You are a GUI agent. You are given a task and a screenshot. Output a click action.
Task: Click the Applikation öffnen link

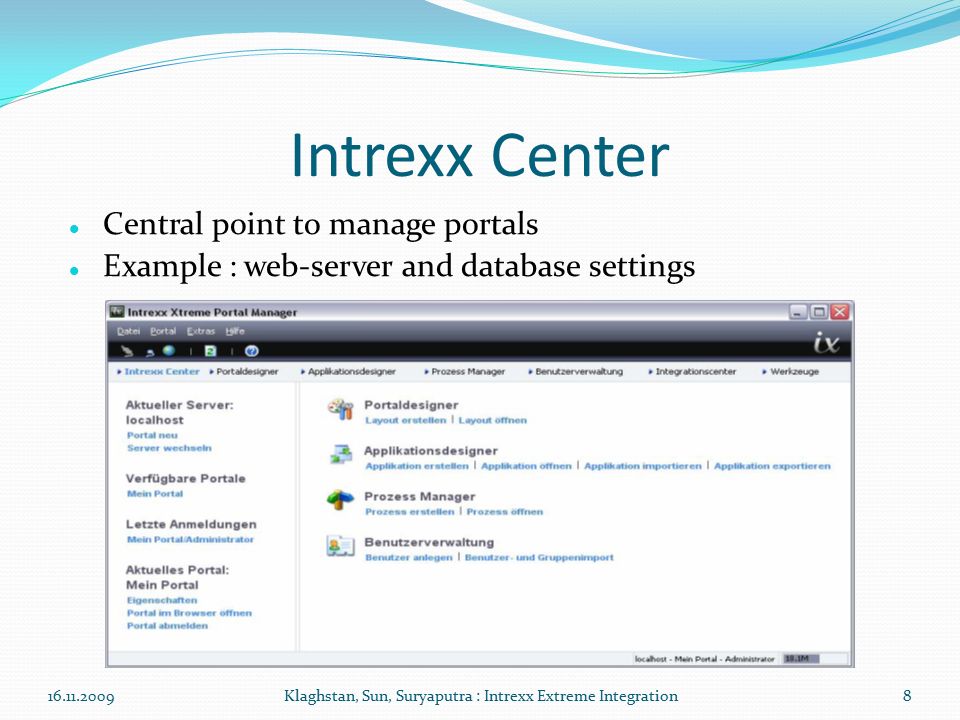click(527, 467)
